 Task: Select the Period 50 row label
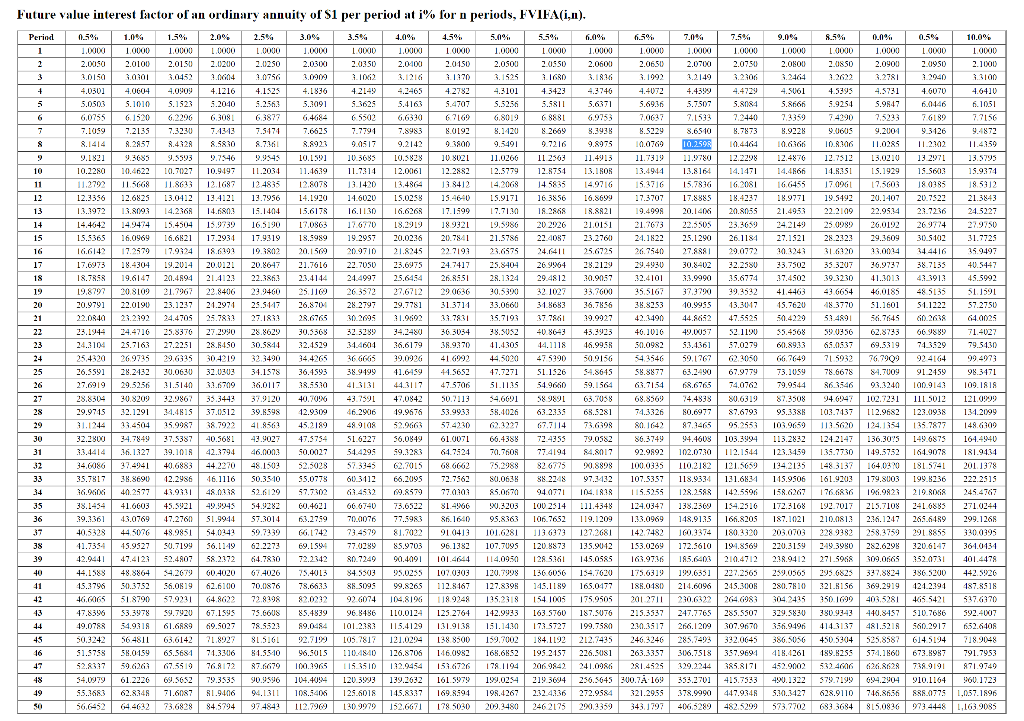[40, 707]
